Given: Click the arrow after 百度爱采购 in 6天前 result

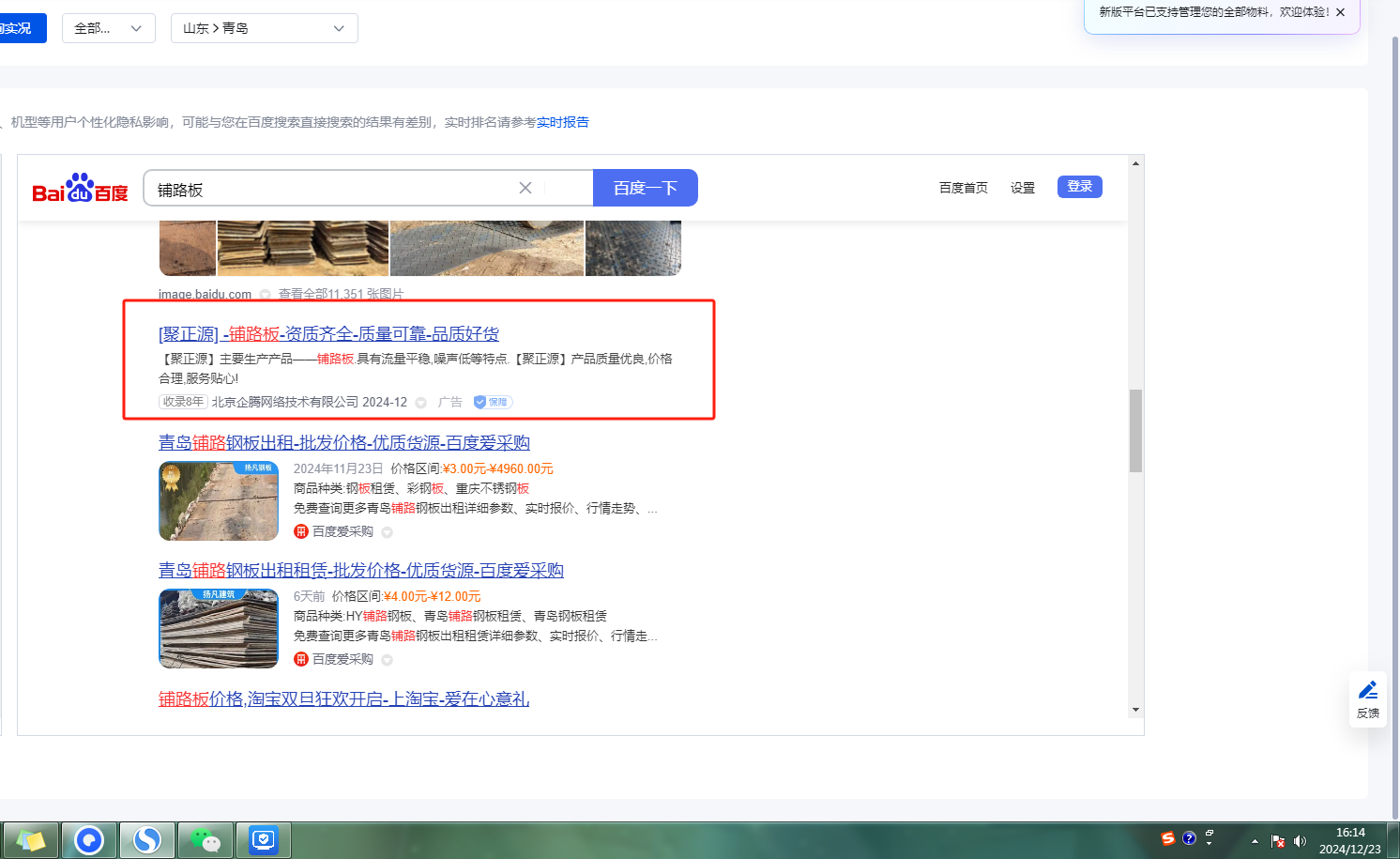Looking at the screenshot, I should (x=387, y=660).
